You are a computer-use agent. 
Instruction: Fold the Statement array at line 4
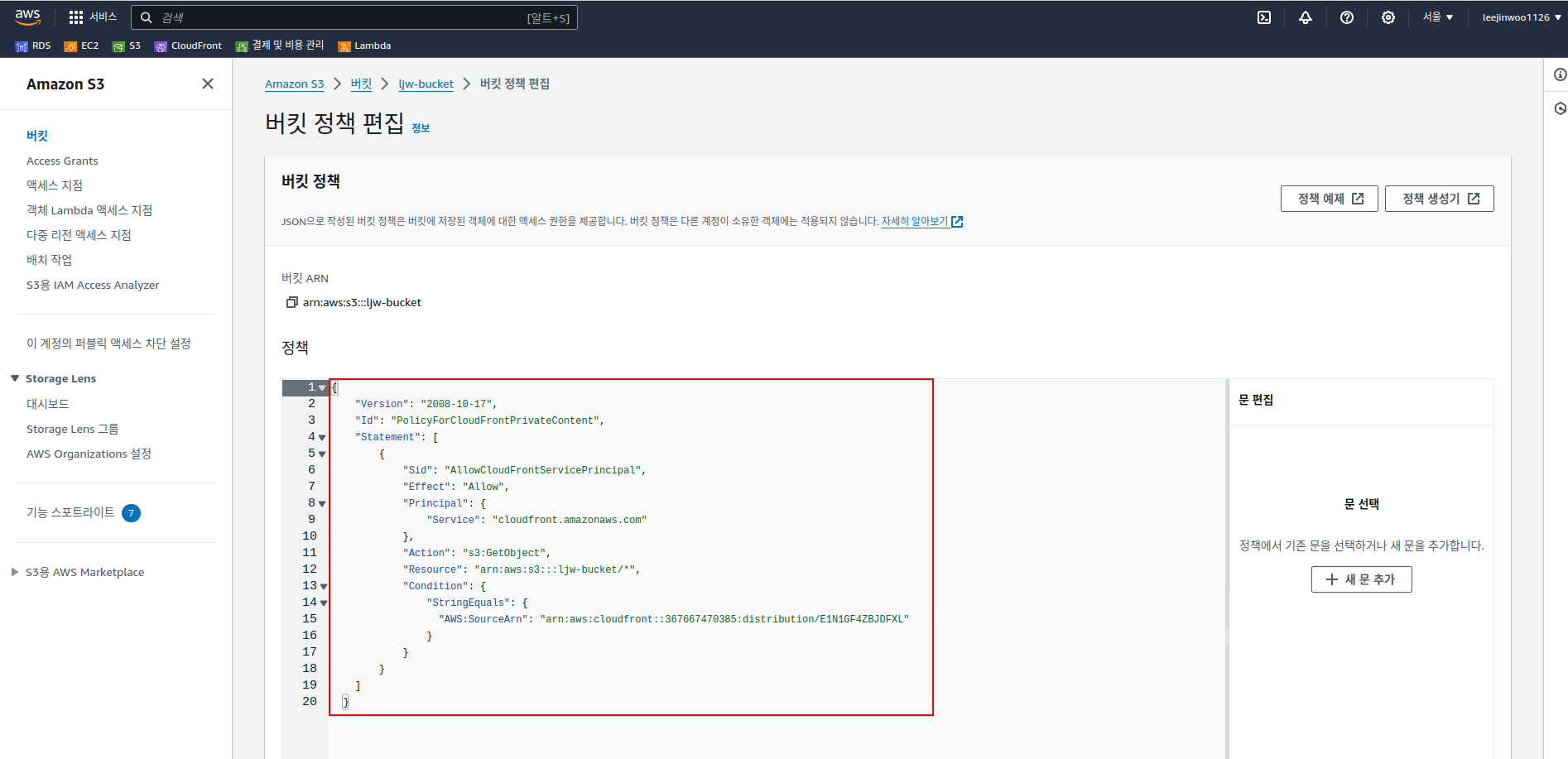click(x=322, y=437)
